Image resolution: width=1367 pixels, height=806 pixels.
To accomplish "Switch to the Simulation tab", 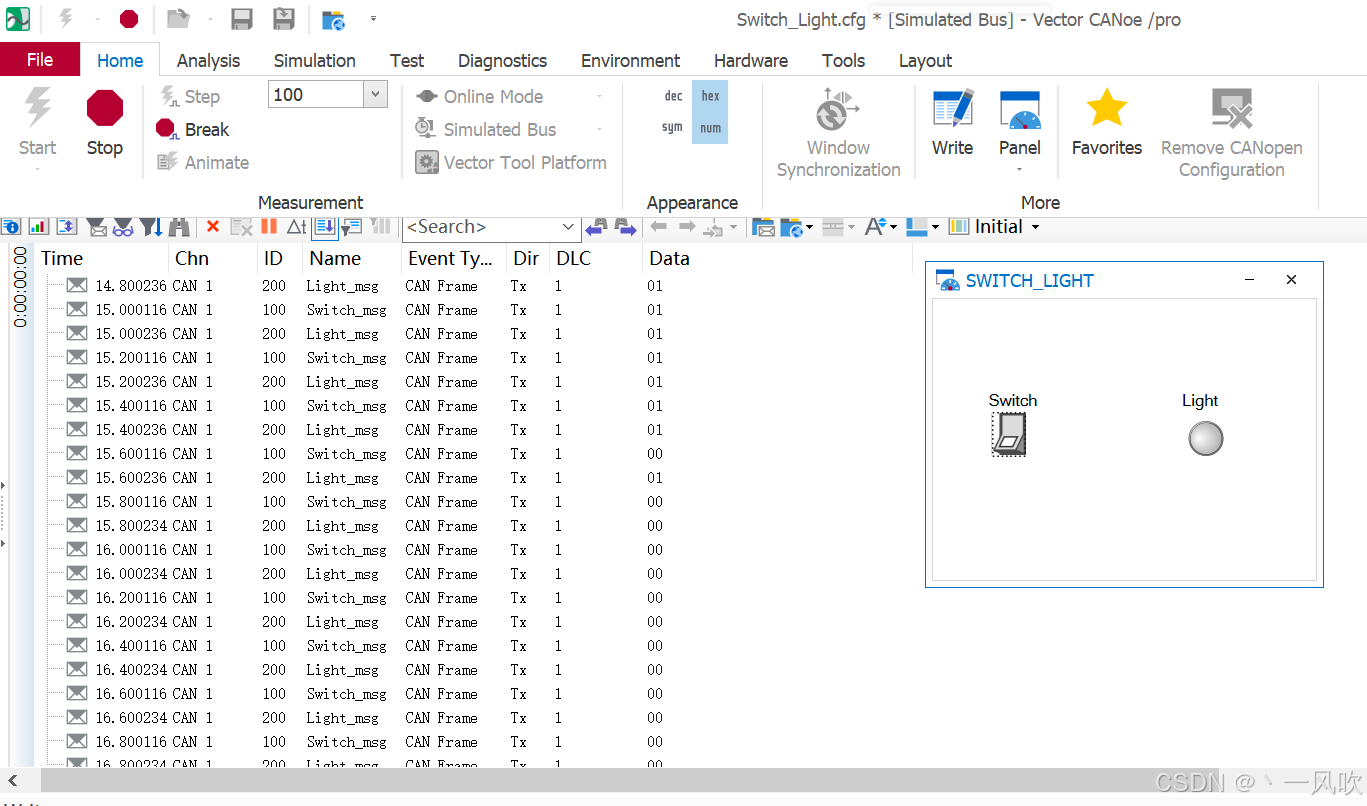I will (315, 60).
